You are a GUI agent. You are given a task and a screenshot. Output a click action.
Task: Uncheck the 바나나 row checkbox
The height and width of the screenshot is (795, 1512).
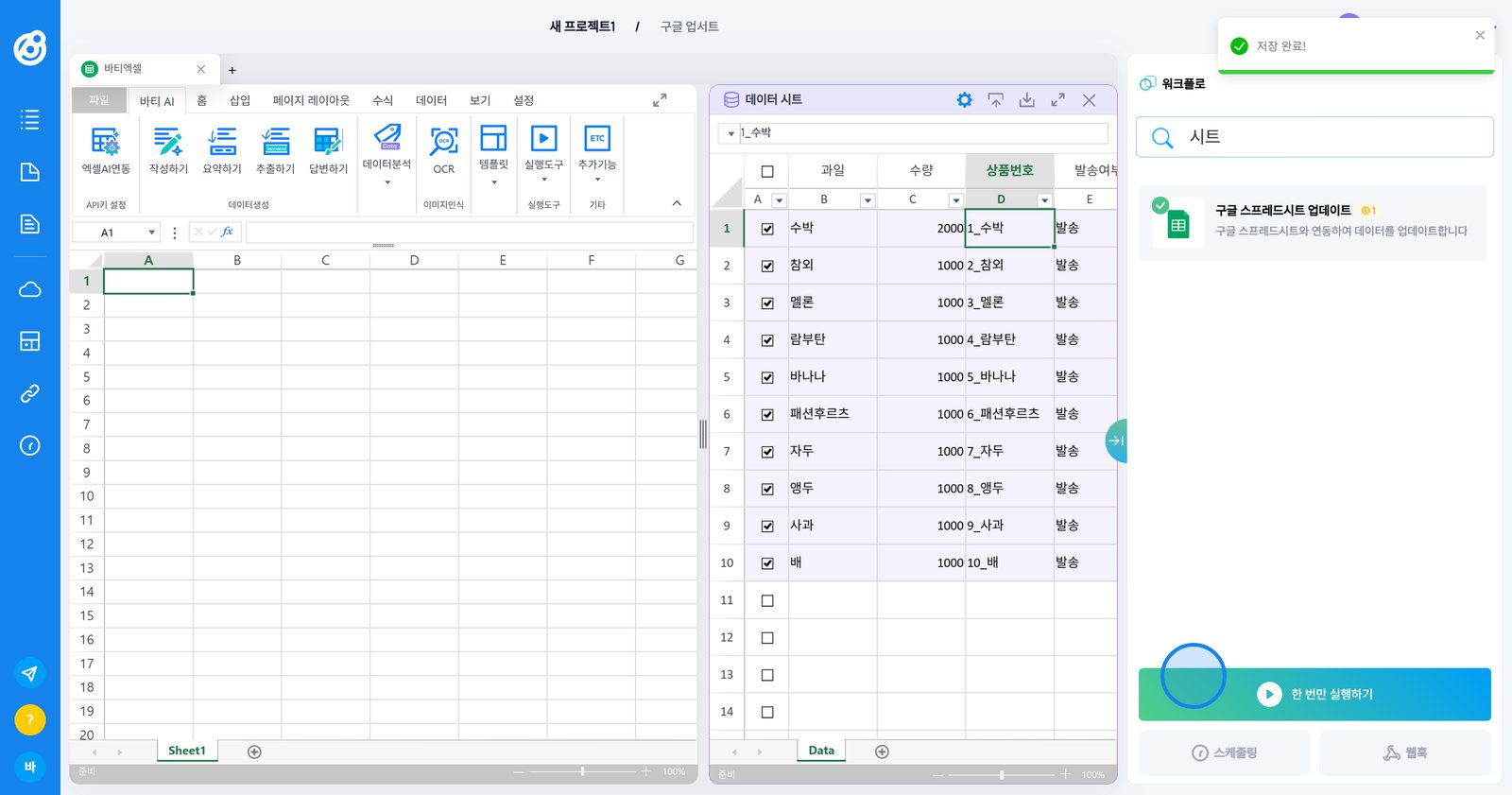coord(767,377)
